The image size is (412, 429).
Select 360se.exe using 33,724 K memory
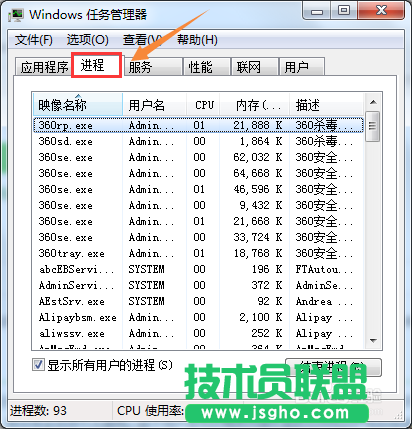198,237
